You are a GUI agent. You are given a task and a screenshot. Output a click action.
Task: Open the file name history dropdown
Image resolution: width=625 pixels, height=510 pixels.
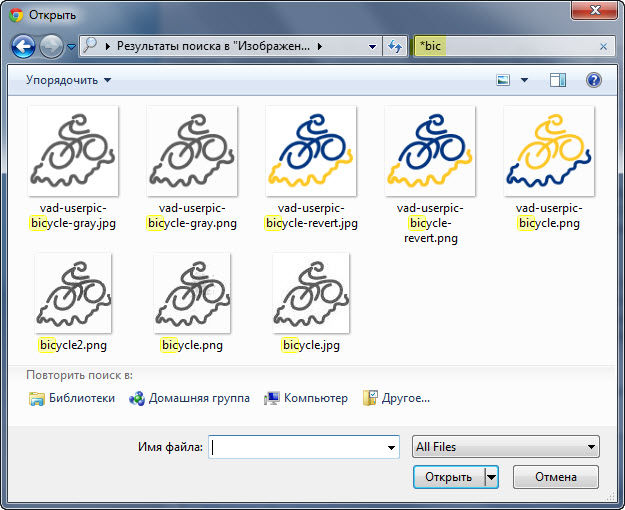391,447
